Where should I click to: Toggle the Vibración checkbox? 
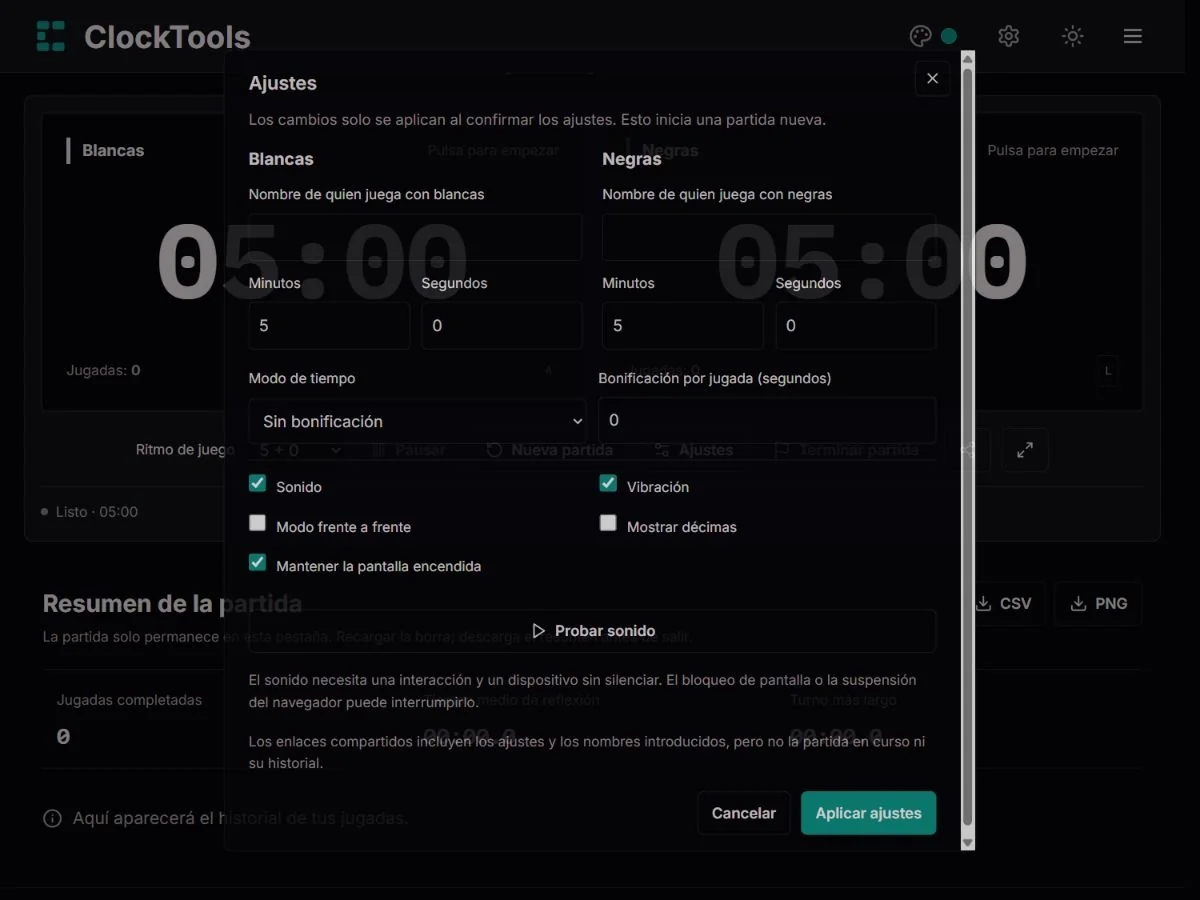pos(608,484)
